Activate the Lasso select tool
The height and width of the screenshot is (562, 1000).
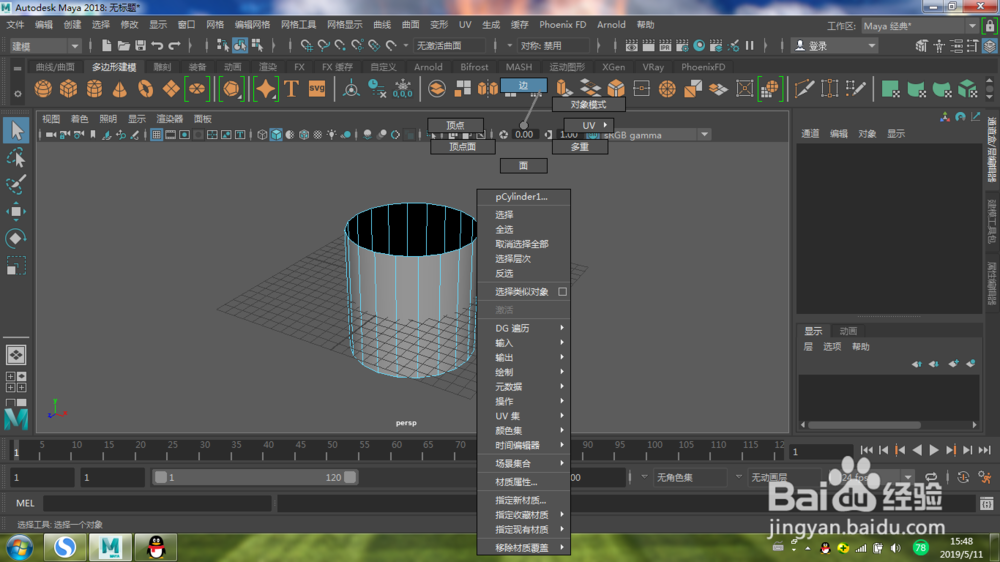point(16,158)
